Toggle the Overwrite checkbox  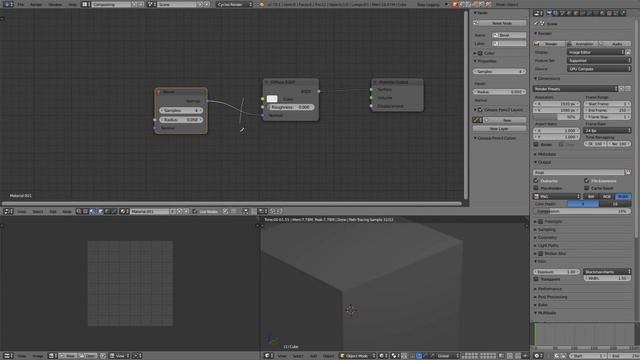(536, 181)
